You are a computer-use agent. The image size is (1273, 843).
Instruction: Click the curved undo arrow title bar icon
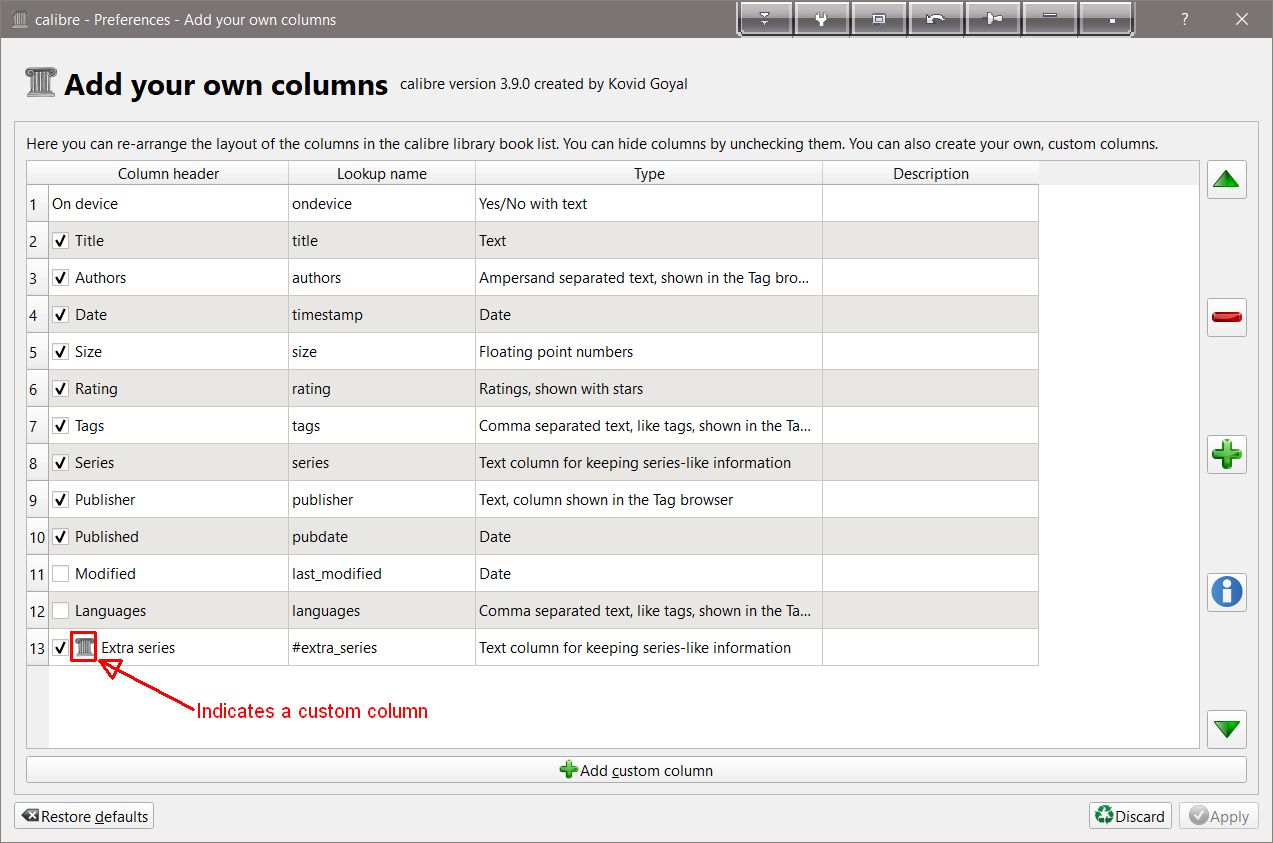[936, 19]
